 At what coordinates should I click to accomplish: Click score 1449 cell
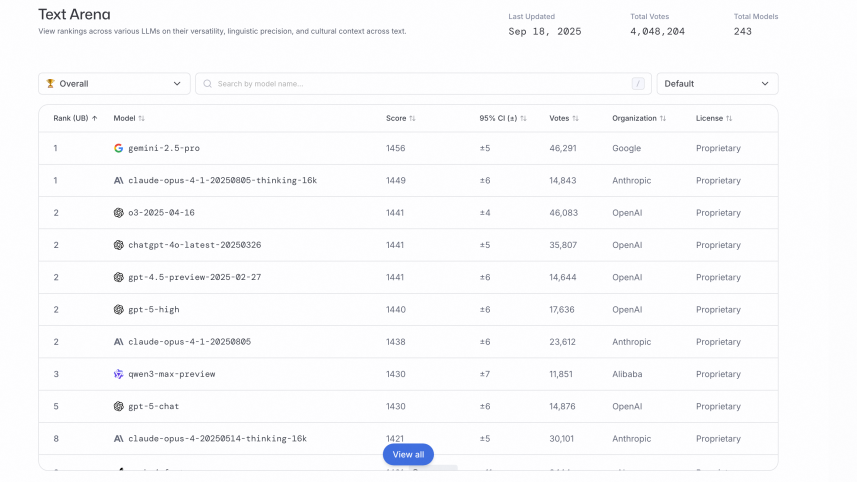point(396,180)
